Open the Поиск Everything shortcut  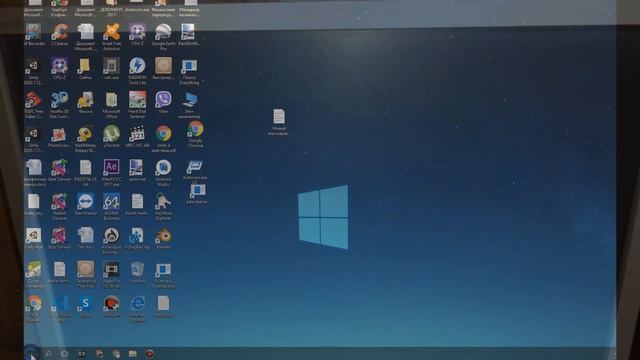coord(189,72)
